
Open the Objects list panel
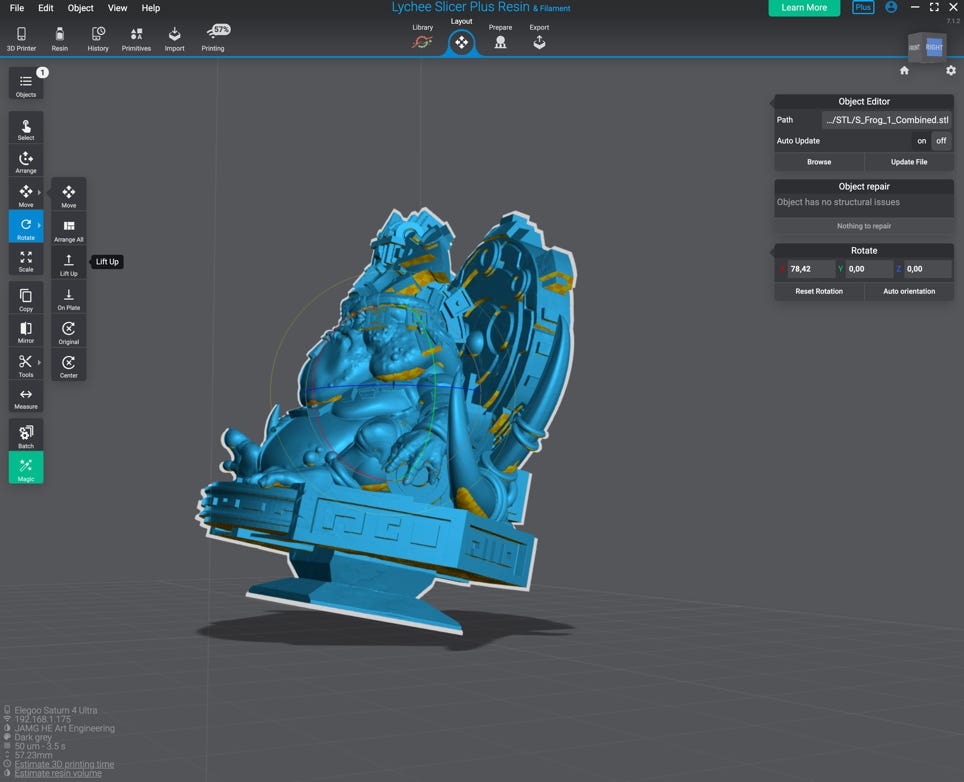26,84
